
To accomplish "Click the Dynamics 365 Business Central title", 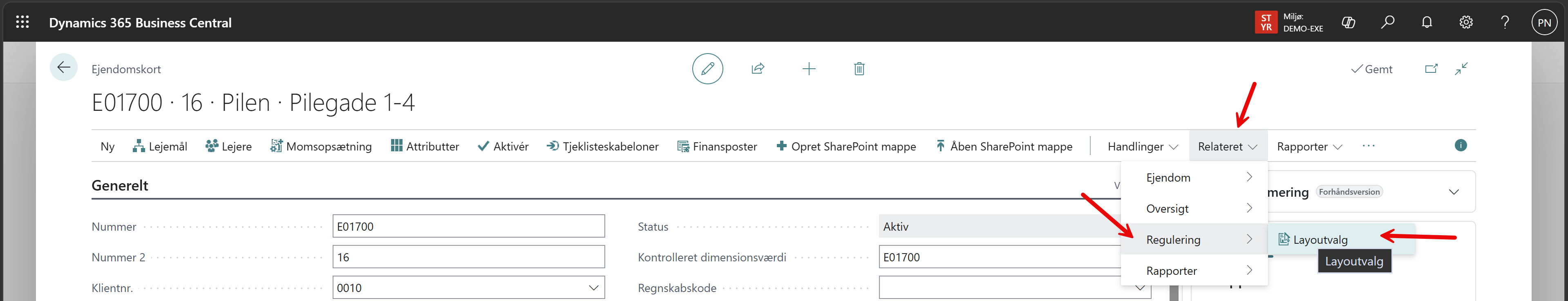I will pyautogui.click(x=140, y=22).
